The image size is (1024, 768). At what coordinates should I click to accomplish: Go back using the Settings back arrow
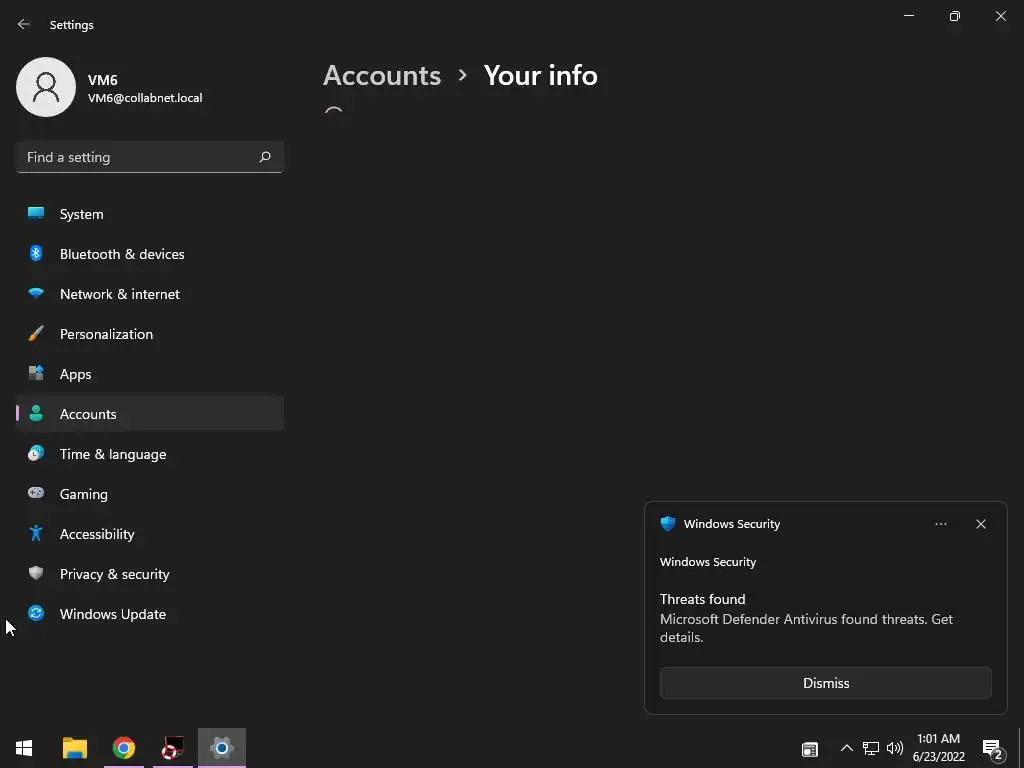pyautogui.click(x=24, y=24)
